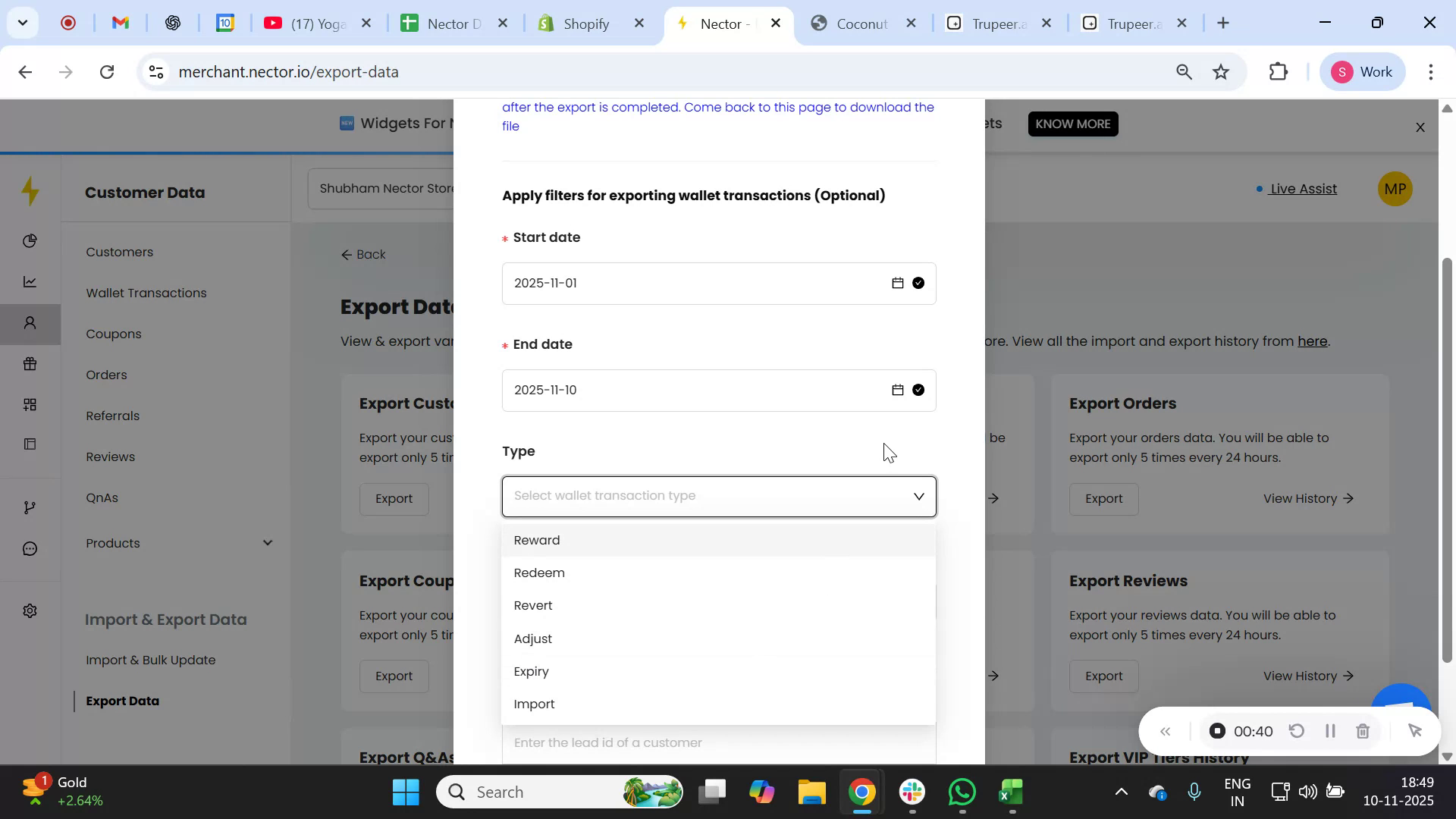Image resolution: width=1456 pixels, height=819 pixels.
Task: Open the widgets grid icon in sidebar
Action: (30, 404)
